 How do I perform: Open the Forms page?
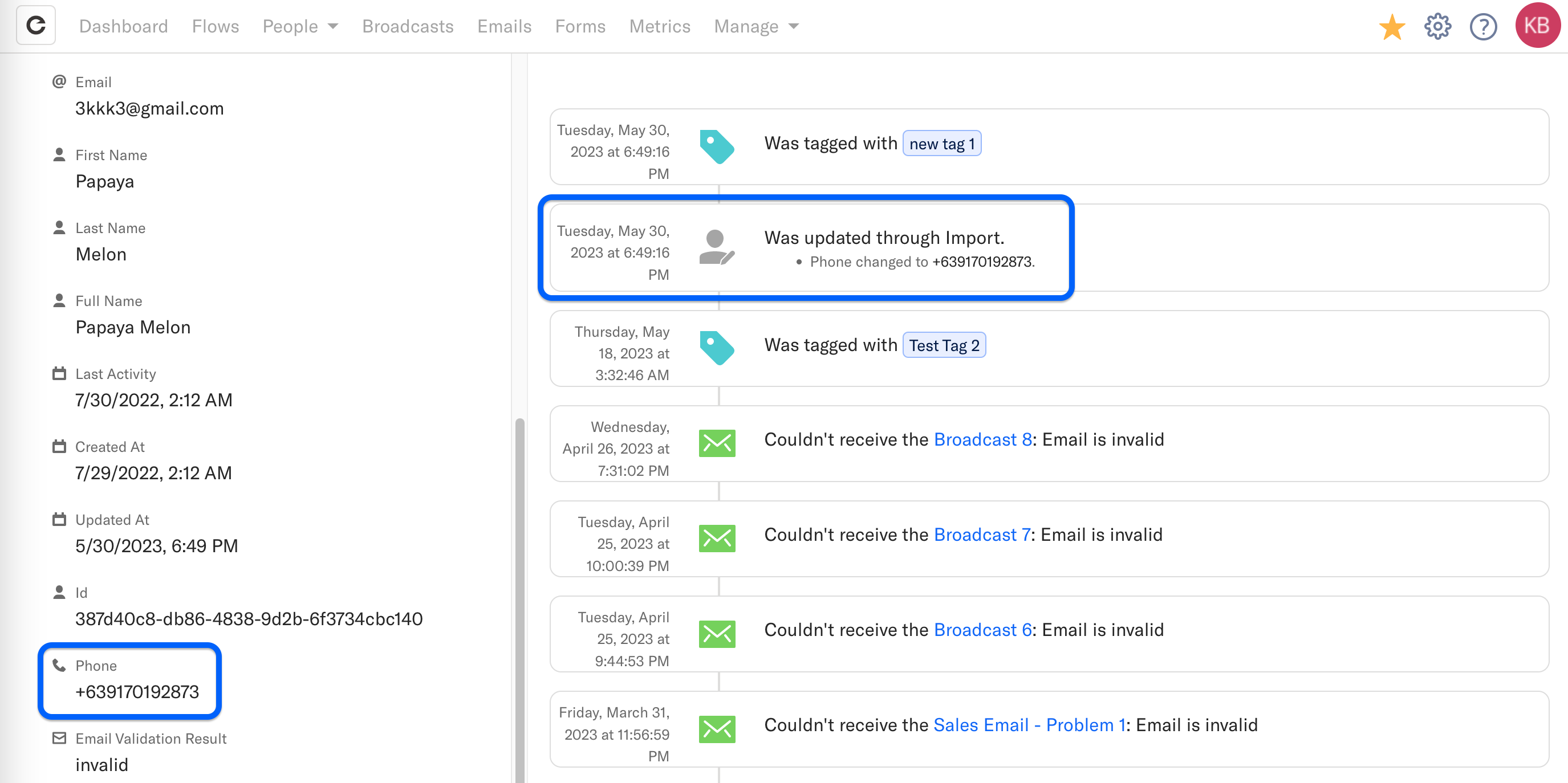tap(580, 26)
